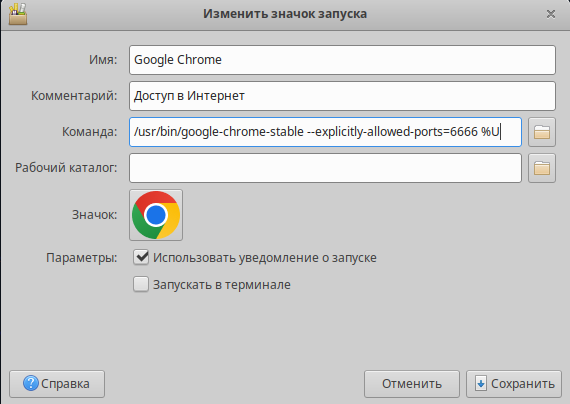Click into the Команда command field
Image resolution: width=570 pixels, height=404 pixels.
pyautogui.click(x=325, y=132)
